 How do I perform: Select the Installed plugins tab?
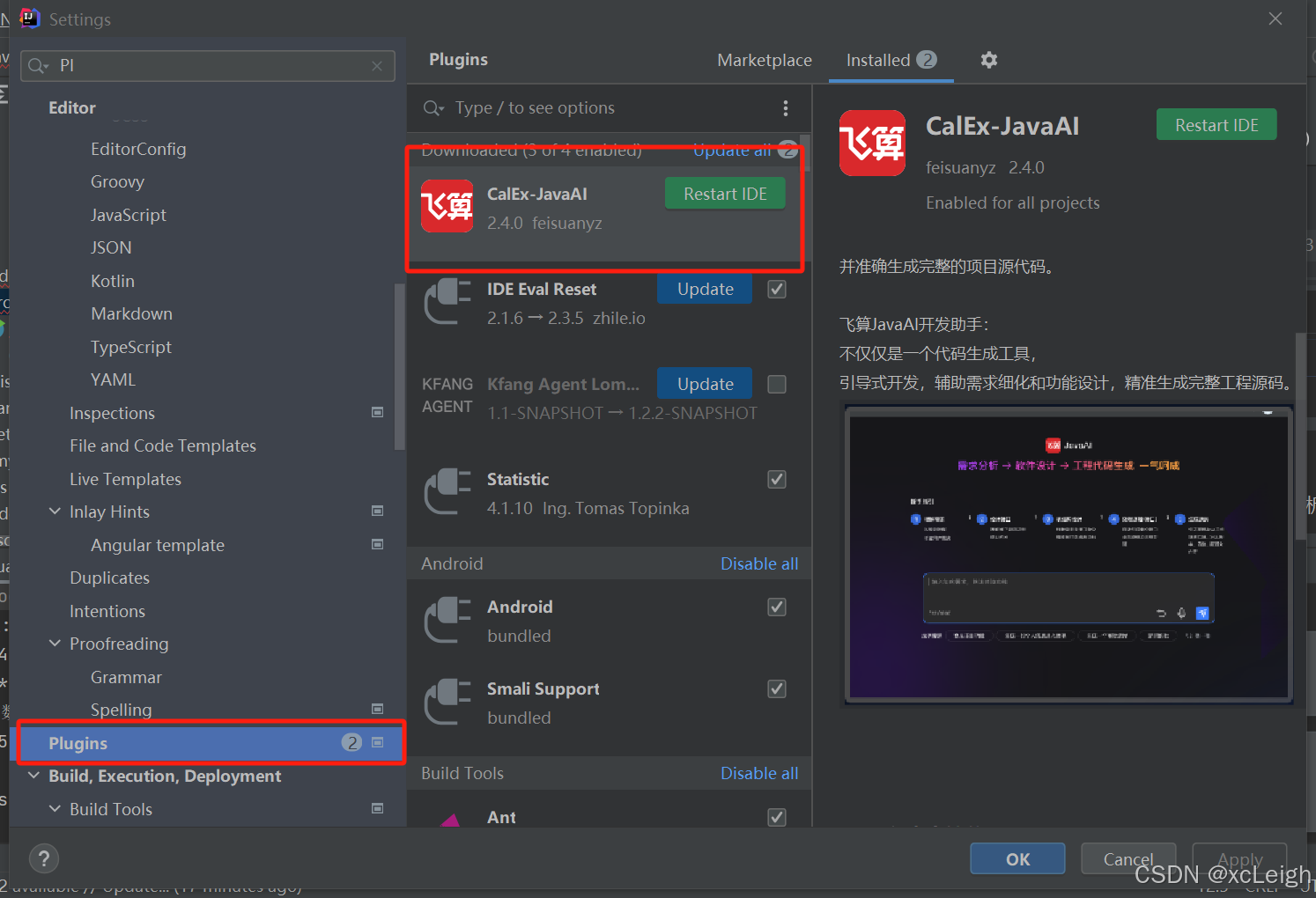click(890, 60)
